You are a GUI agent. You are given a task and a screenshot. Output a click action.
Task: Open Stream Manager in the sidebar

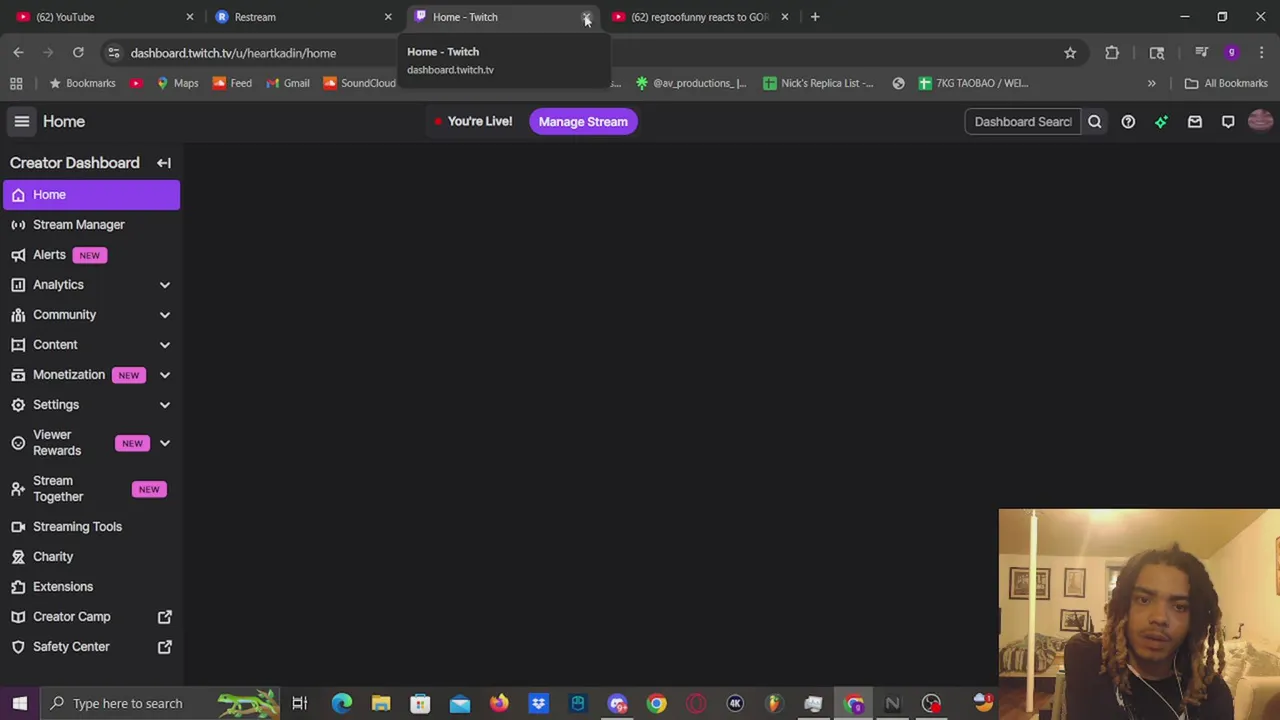click(x=91, y=225)
